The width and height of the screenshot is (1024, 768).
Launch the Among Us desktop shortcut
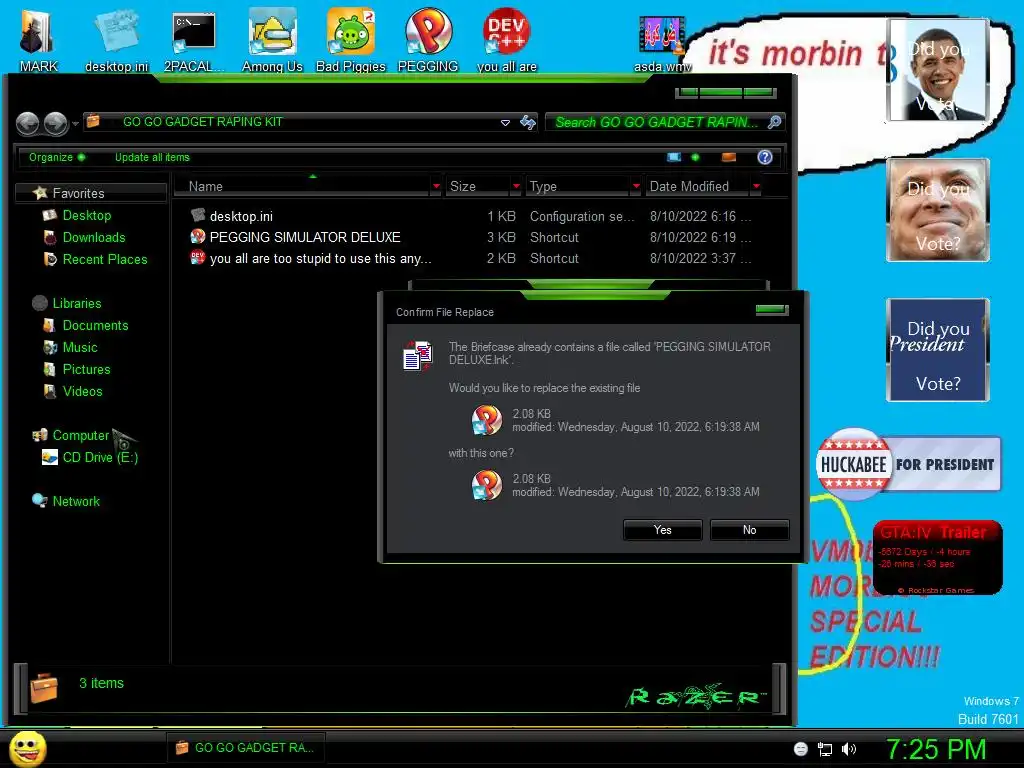tap(272, 39)
